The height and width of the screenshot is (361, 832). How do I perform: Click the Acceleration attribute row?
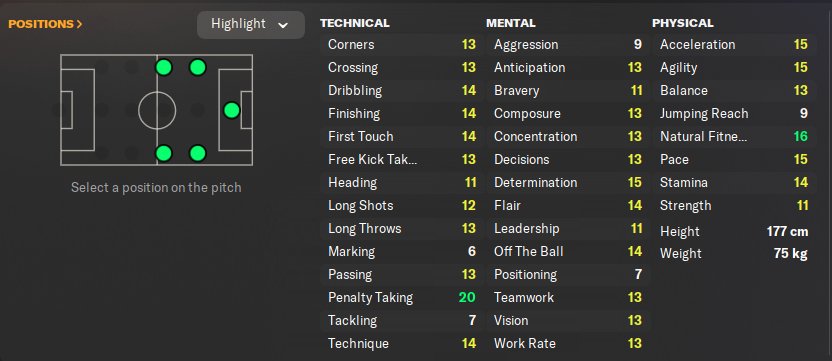click(x=733, y=45)
